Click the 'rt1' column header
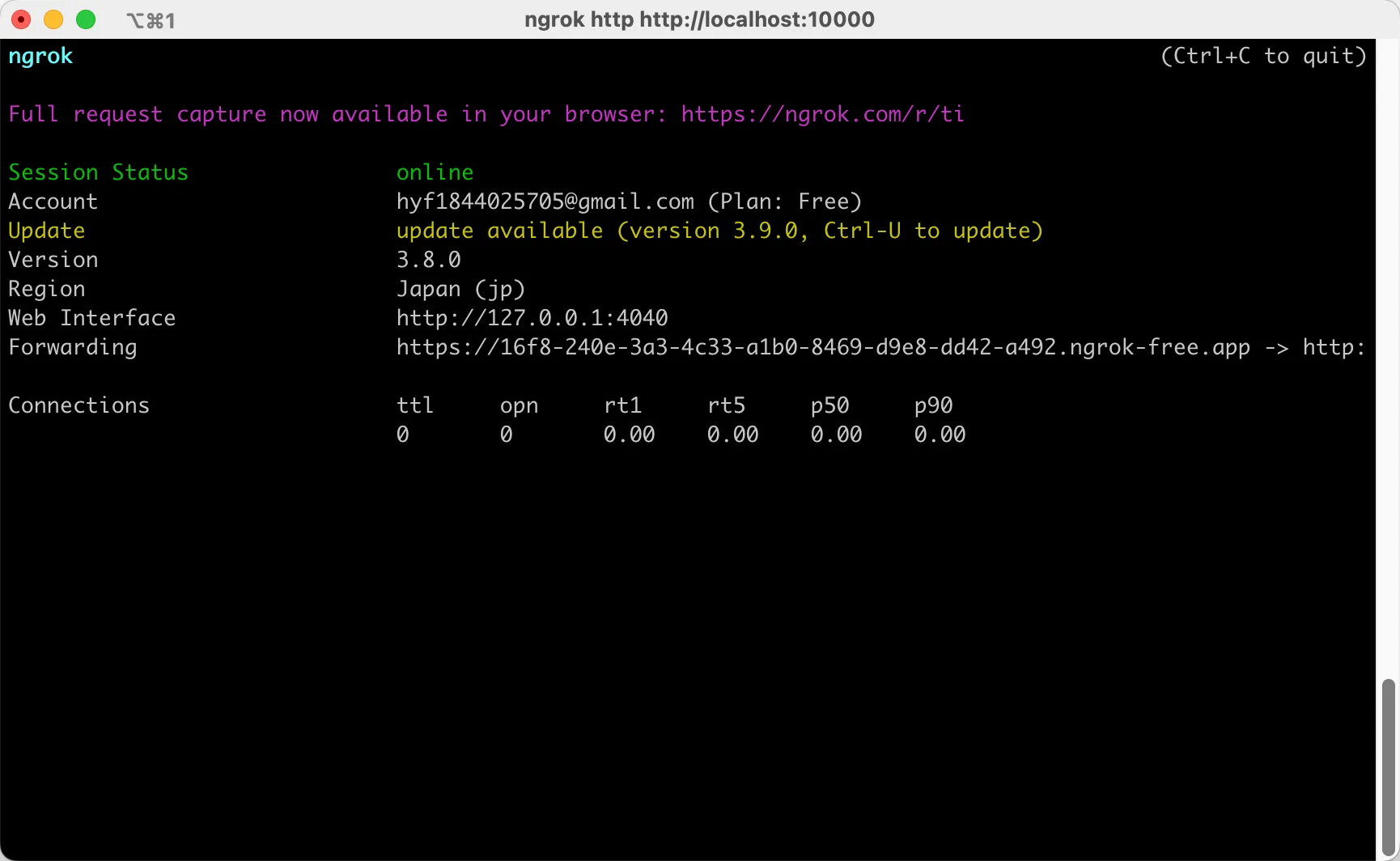Viewport: 1400px width, 861px height. coord(622,405)
